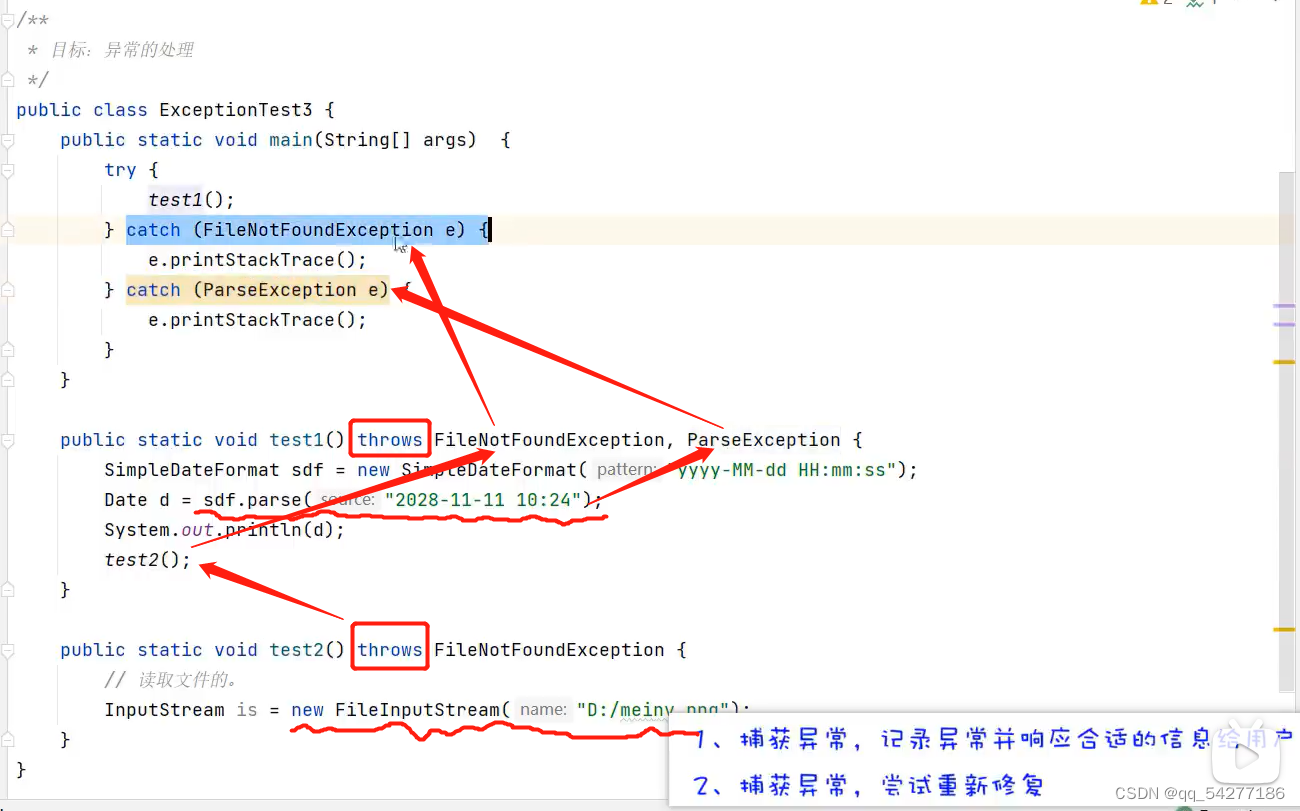Collapse the try block fold marker
1300x811 pixels.
pos(6,170)
